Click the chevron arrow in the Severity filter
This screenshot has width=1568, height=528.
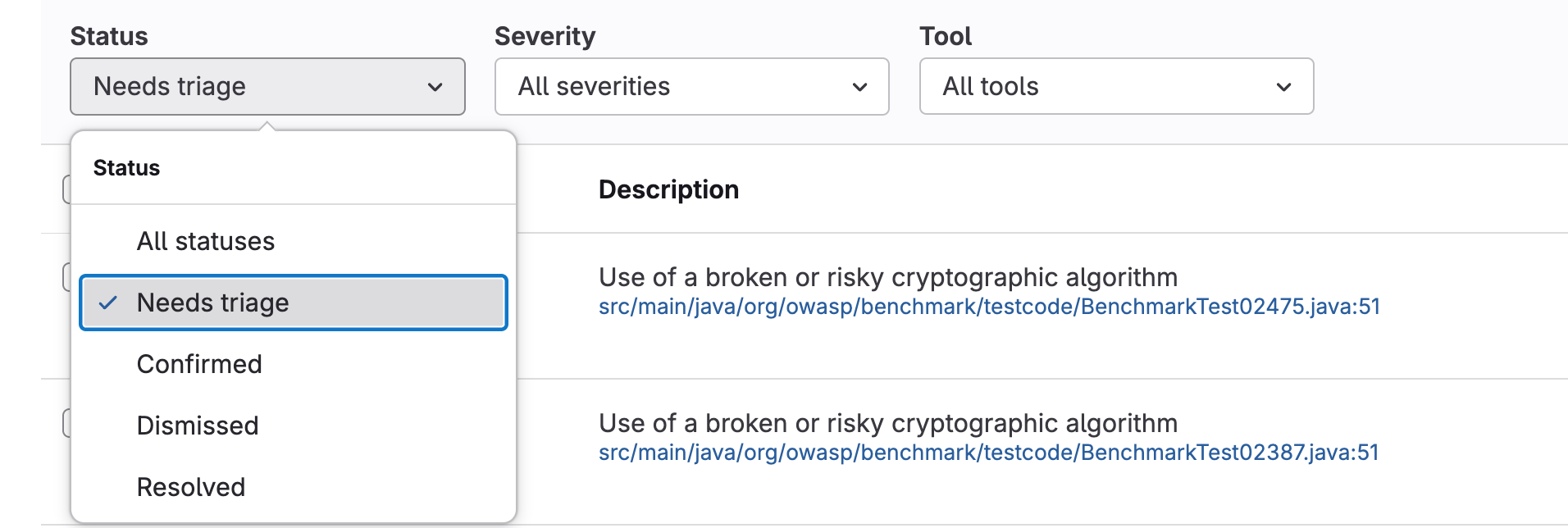pyautogui.click(x=859, y=87)
